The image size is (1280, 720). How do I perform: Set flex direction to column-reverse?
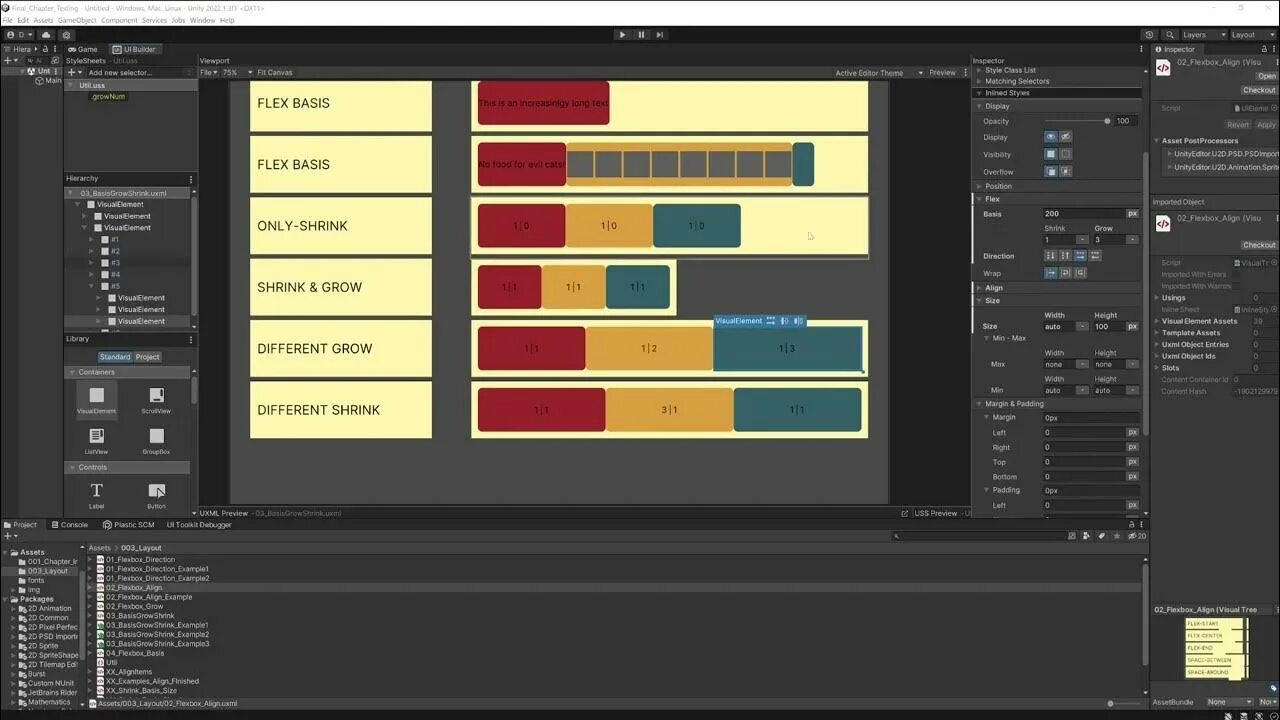click(x=1065, y=256)
